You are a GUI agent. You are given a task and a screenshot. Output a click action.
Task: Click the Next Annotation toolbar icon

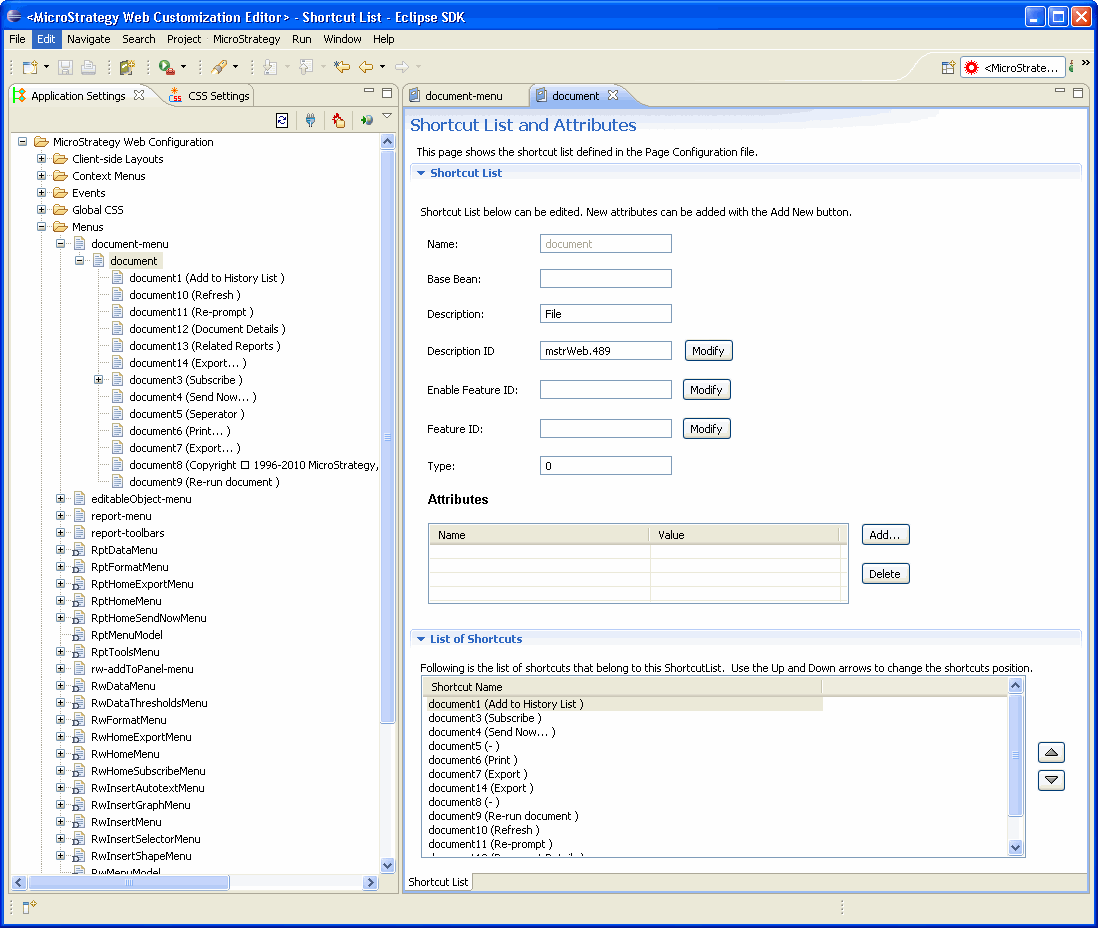pyautogui.click(x=270, y=67)
